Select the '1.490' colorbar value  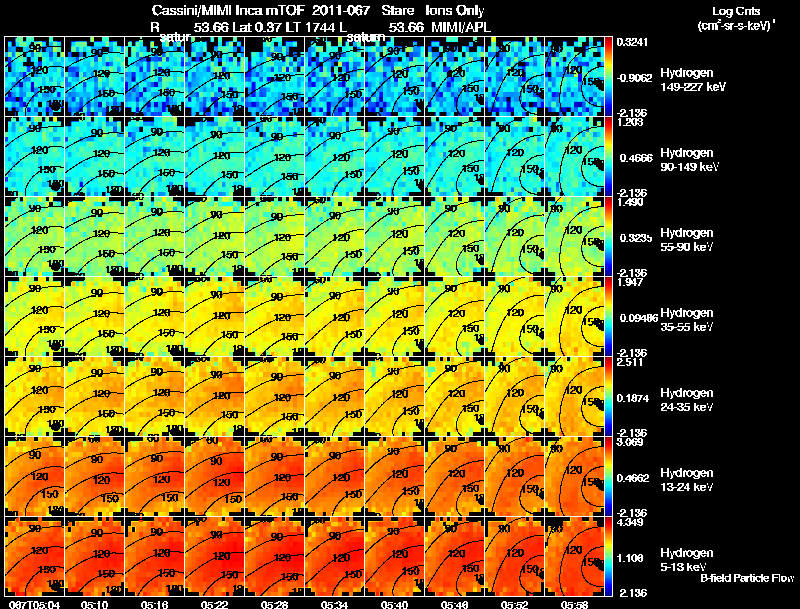point(630,202)
